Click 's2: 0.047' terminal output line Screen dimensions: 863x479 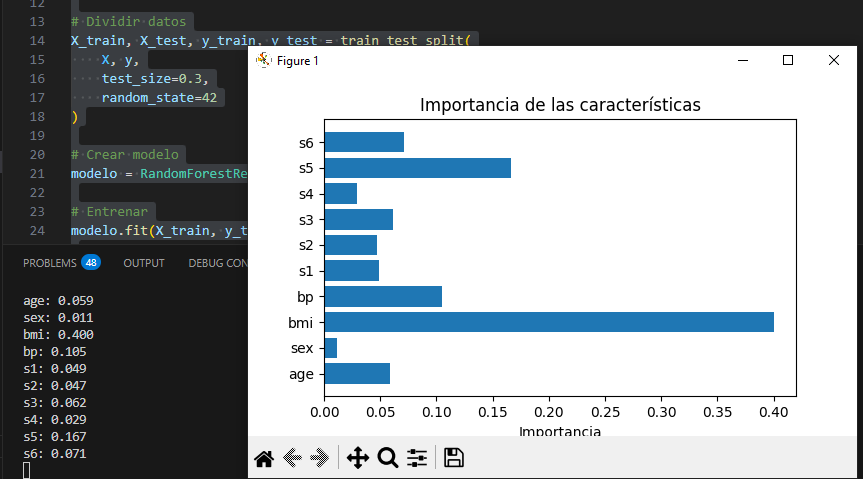[x=55, y=386]
